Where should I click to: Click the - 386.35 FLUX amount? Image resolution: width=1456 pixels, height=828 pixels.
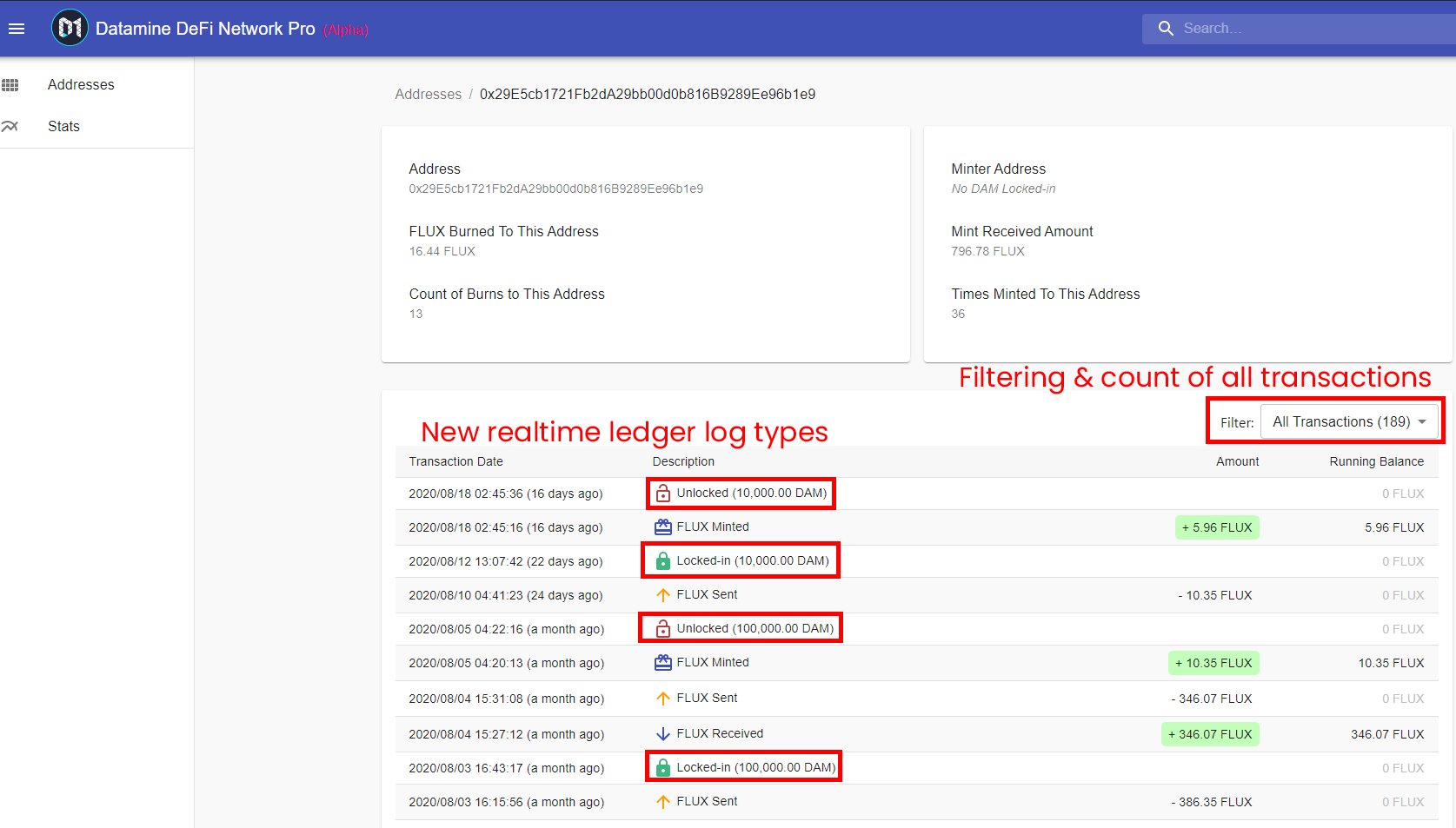1212,802
